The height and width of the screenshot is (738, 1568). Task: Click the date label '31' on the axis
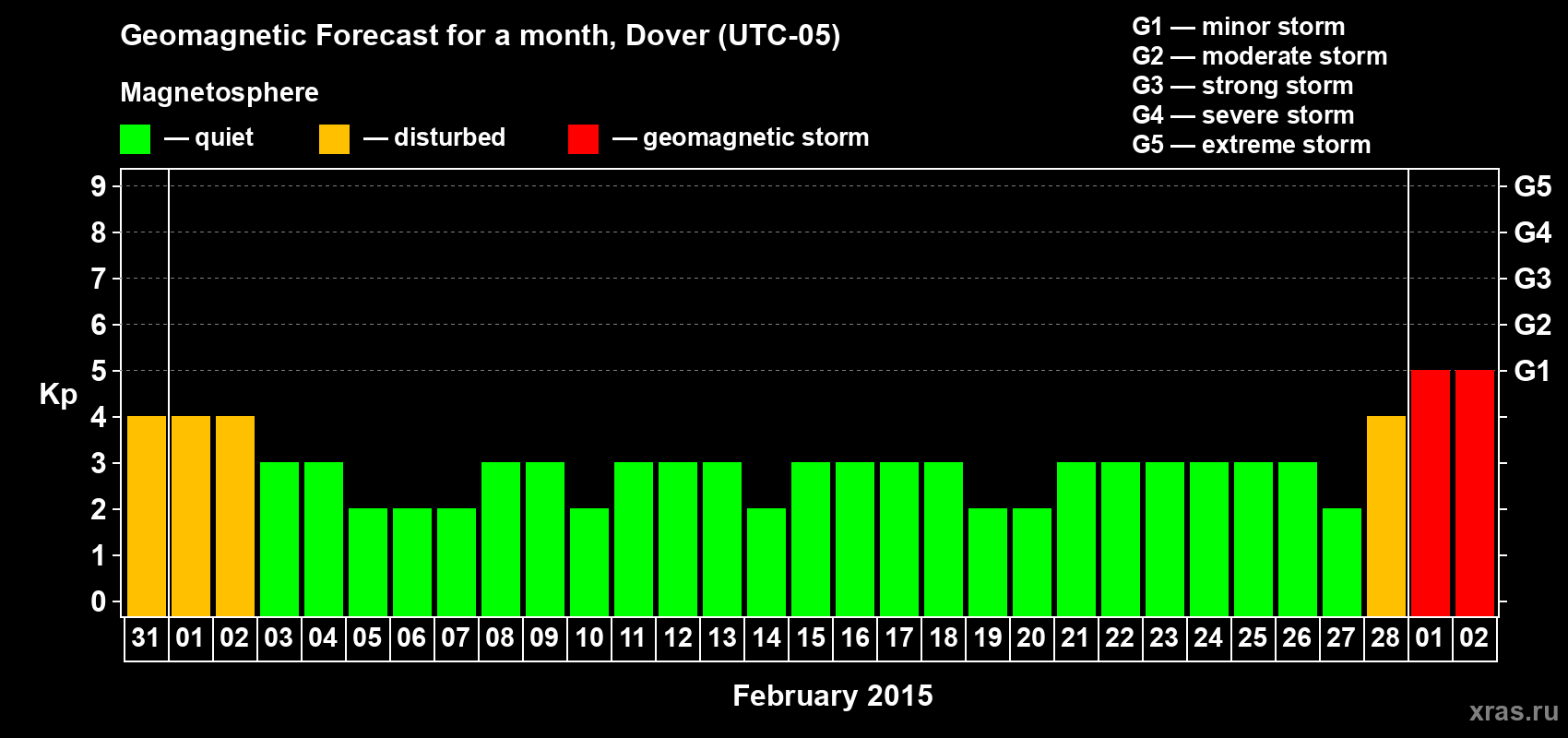click(x=146, y=637)
